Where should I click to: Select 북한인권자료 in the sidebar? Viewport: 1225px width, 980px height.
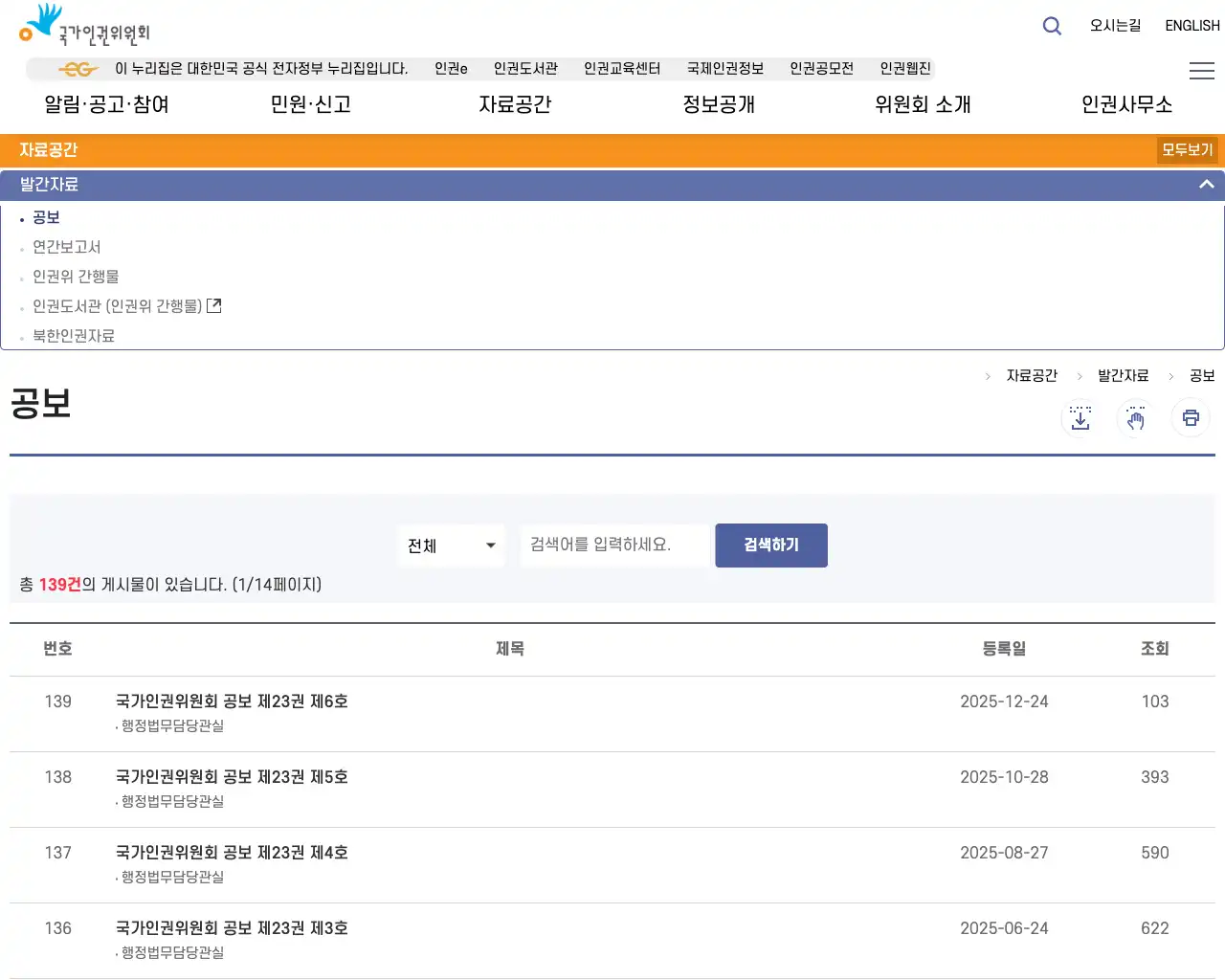72,336
